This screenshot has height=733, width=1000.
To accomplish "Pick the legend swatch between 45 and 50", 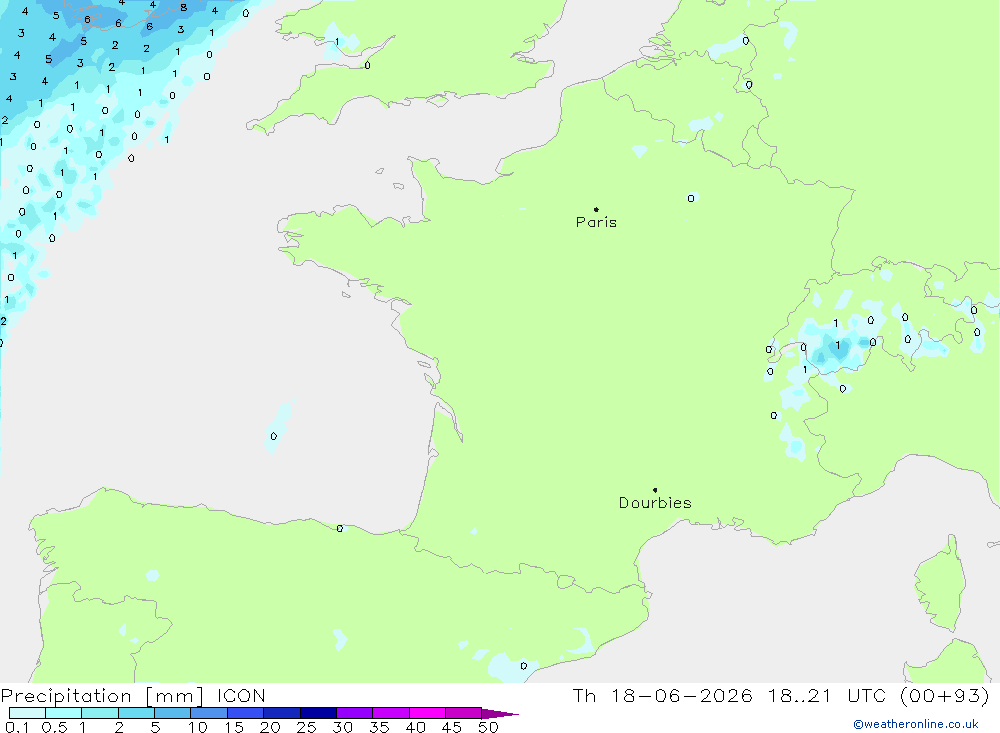I will [464, 713].
